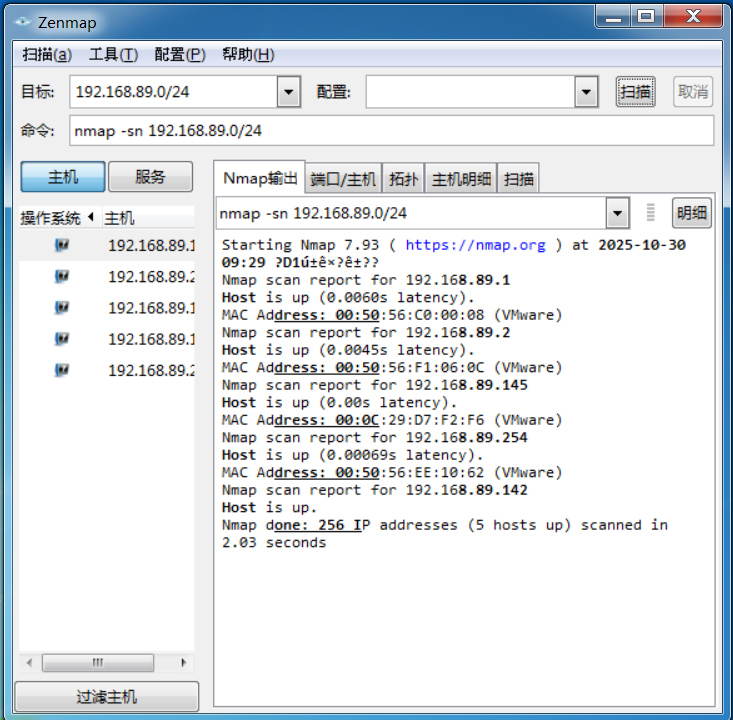The width and height of the screenshot is (733, 720).
Task: Expand the scan output selector dropdown arrow
Action: point(617,213)
